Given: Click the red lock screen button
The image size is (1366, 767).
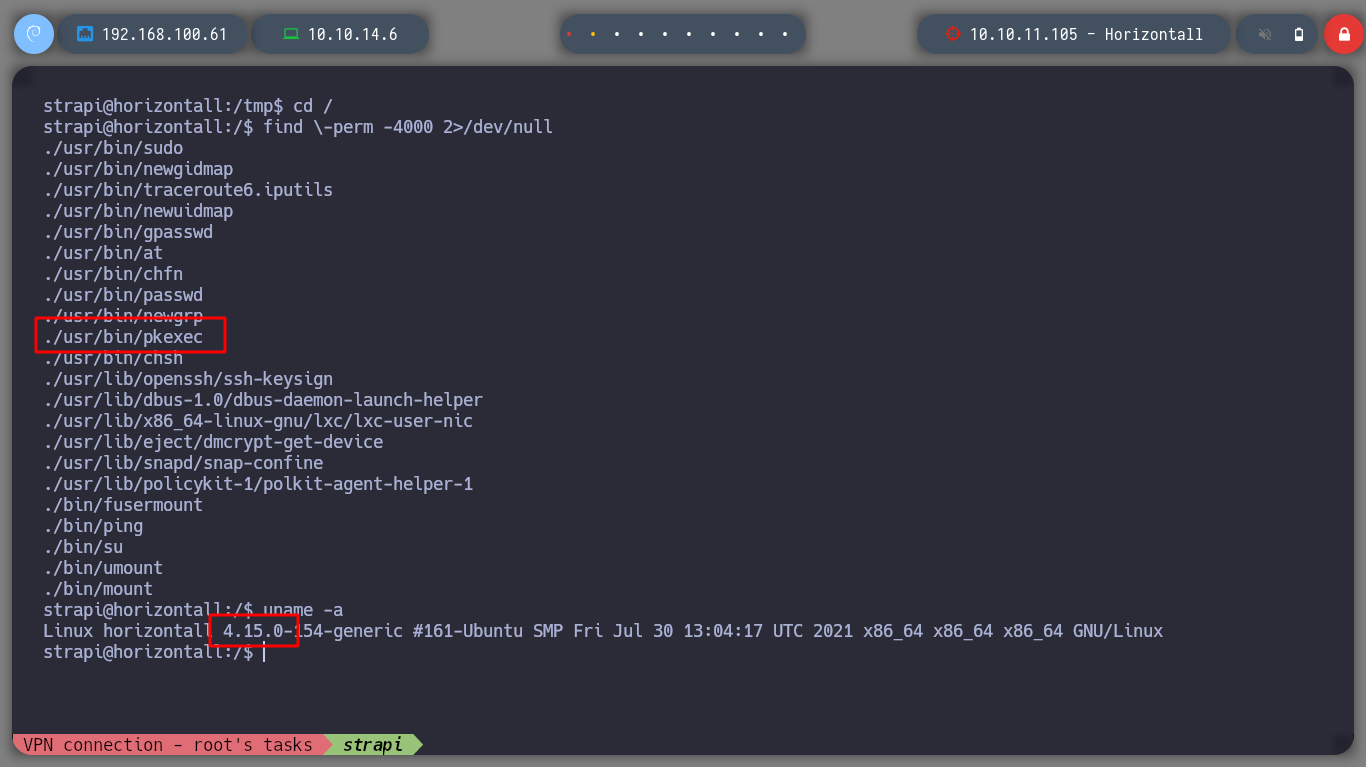Looking at the screenshot, I should (x=1343, y=34).
